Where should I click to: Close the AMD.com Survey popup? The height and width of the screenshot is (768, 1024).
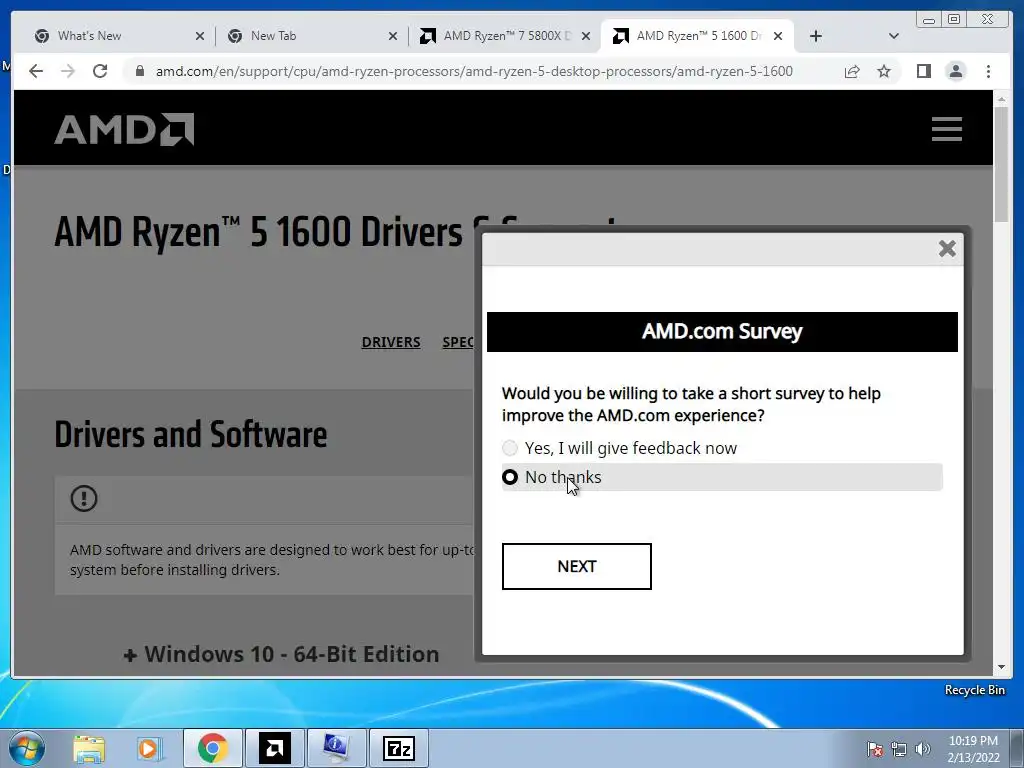coord(947,248)
